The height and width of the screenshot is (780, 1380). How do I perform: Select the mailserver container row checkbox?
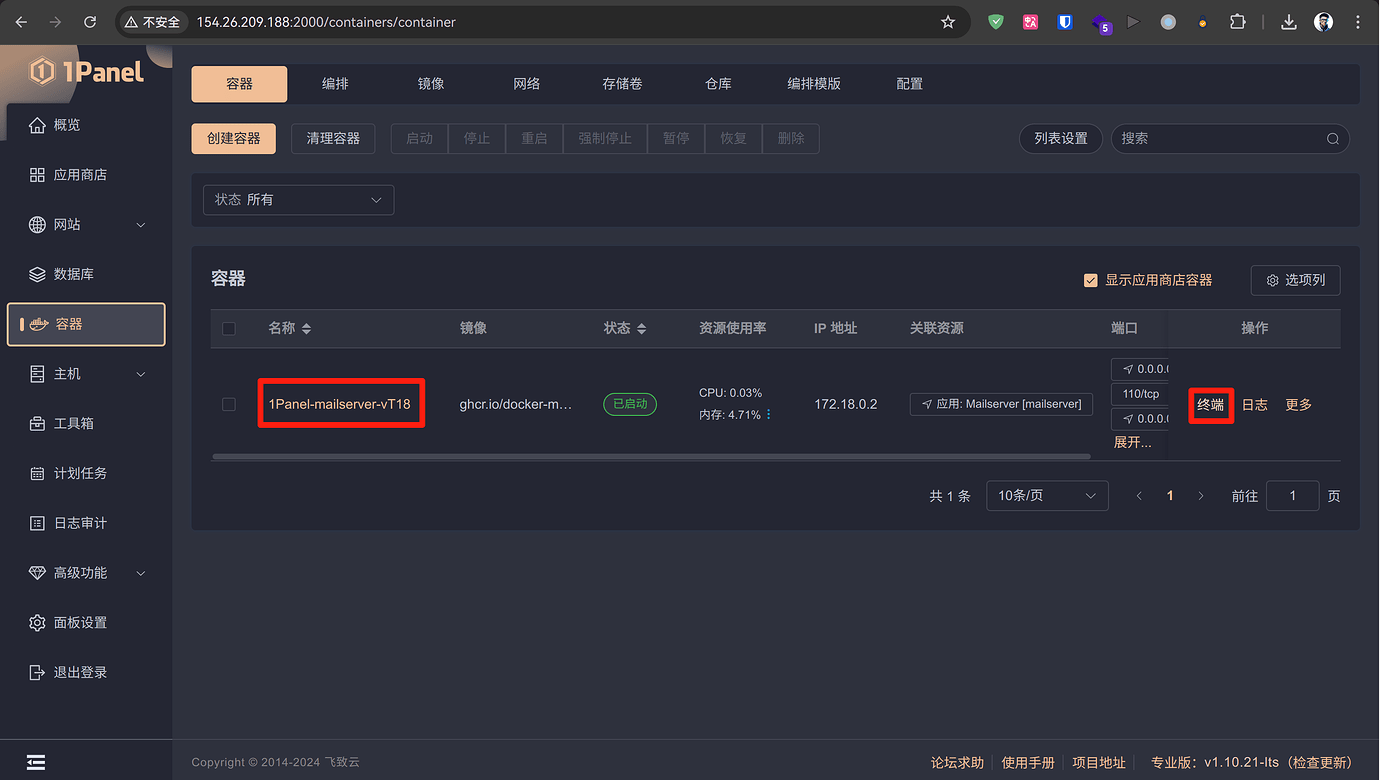228,404
